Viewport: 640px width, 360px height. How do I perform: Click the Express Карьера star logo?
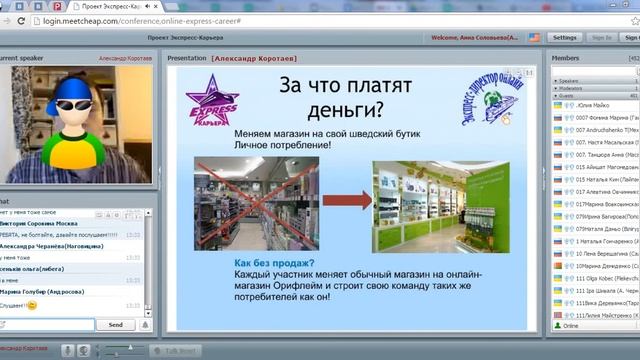click(212, 100)
